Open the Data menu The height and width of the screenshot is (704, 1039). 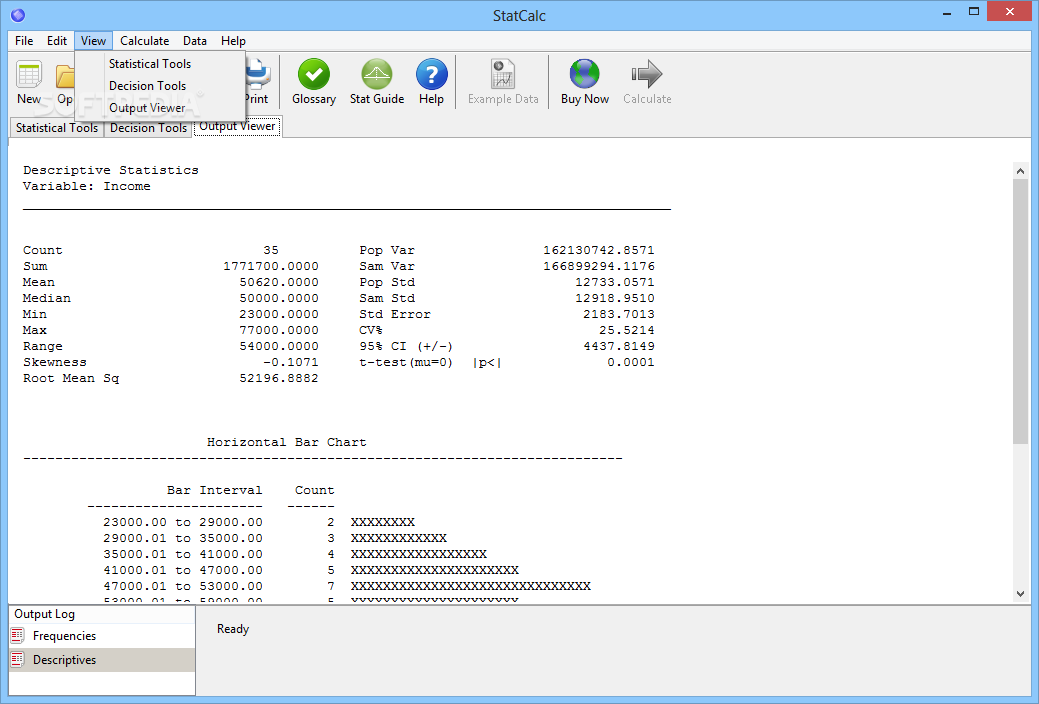(195, 40)
